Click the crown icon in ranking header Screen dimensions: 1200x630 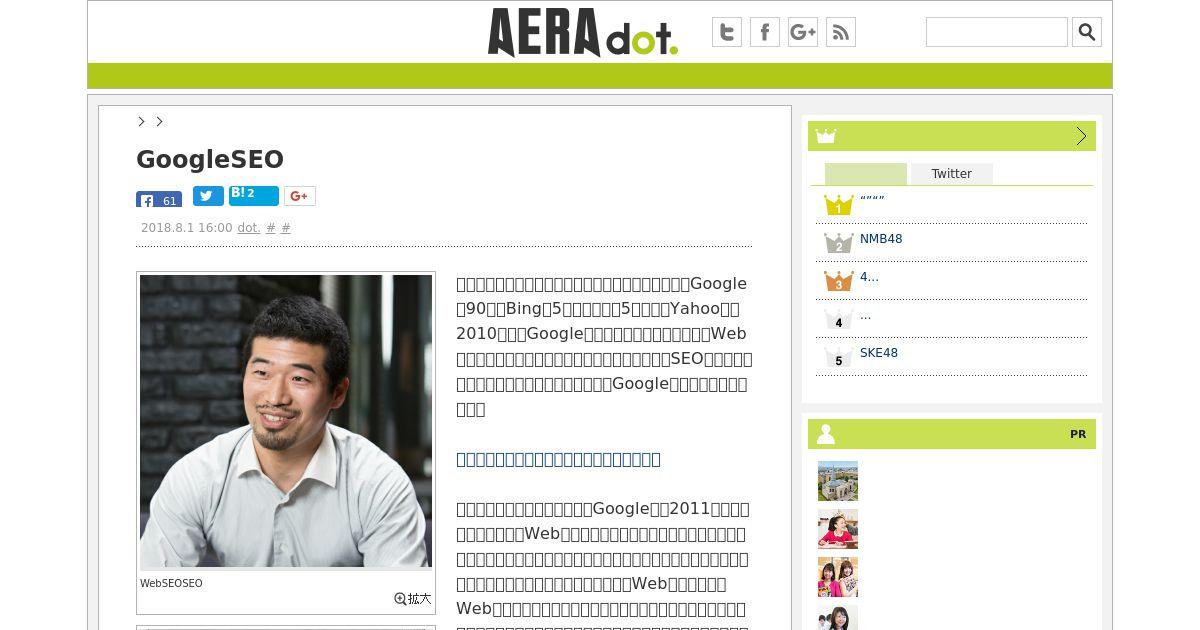tap(826, 136)
